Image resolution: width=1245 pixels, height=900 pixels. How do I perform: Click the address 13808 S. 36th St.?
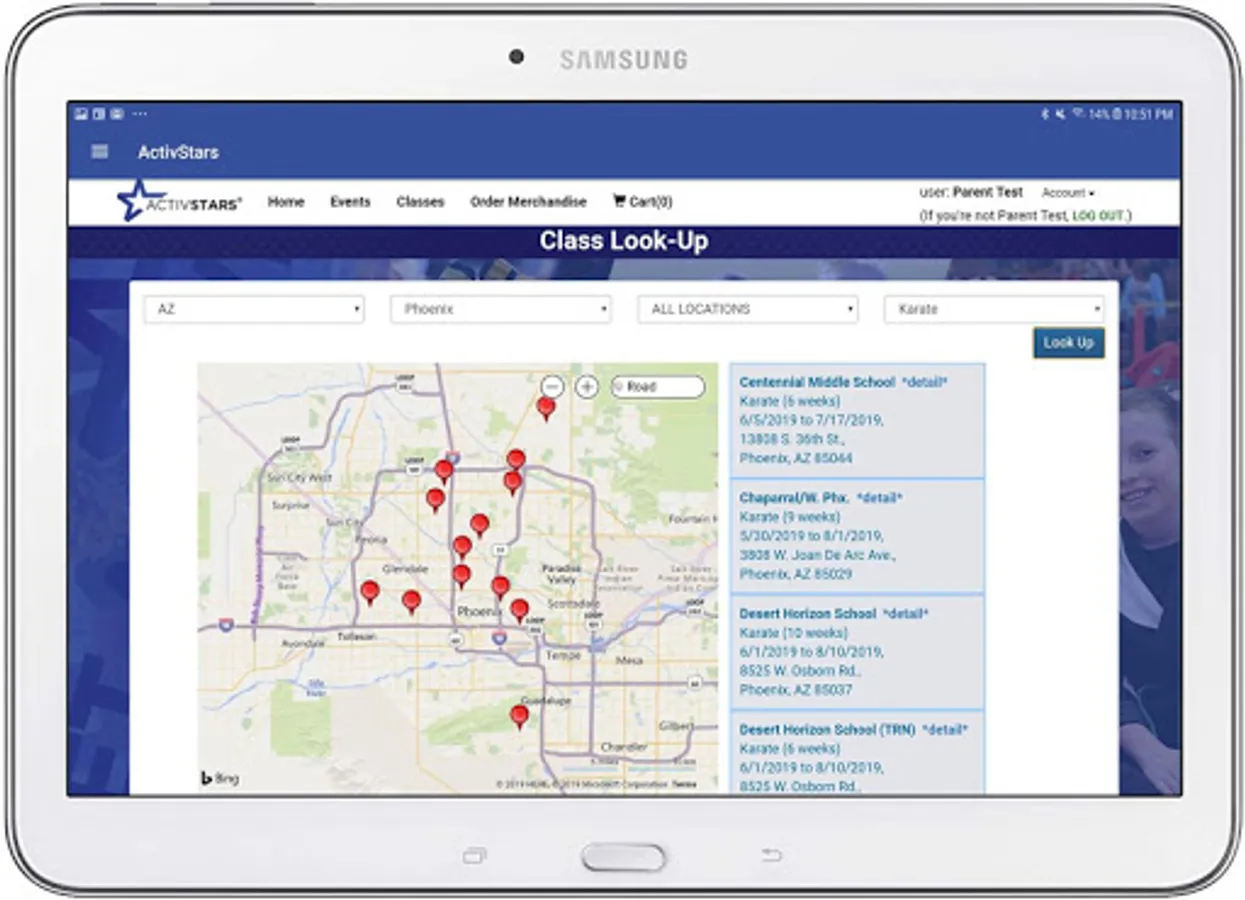[x=792, y=439]
